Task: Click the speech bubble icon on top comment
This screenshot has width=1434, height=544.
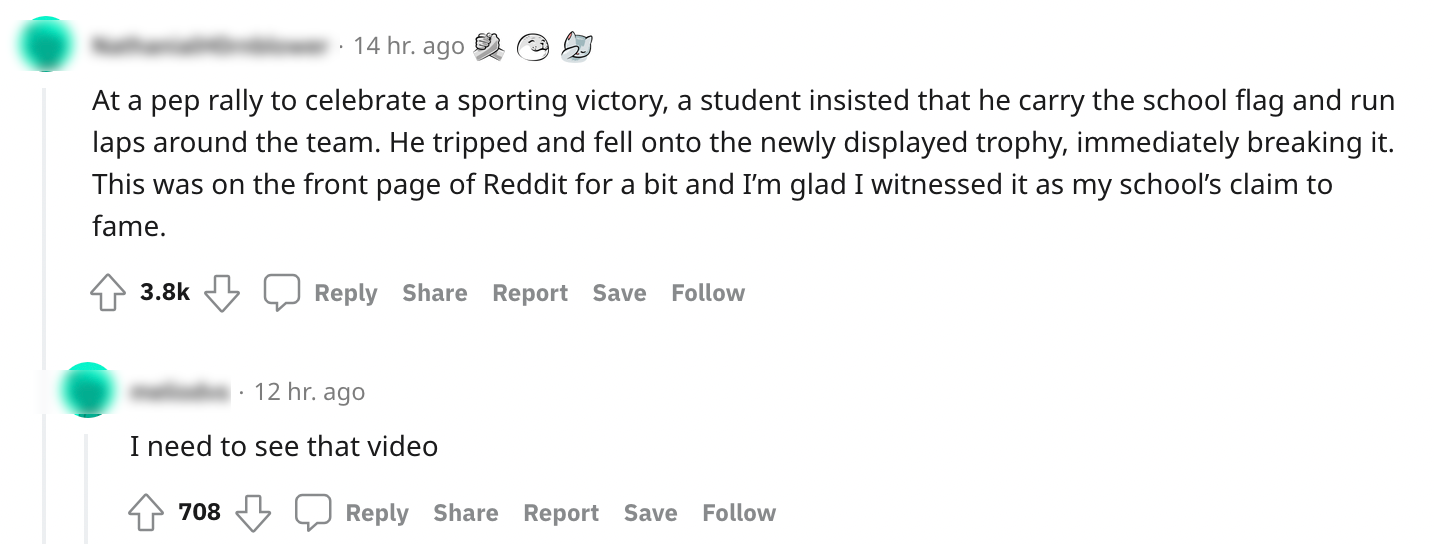Action: (282, 293)
